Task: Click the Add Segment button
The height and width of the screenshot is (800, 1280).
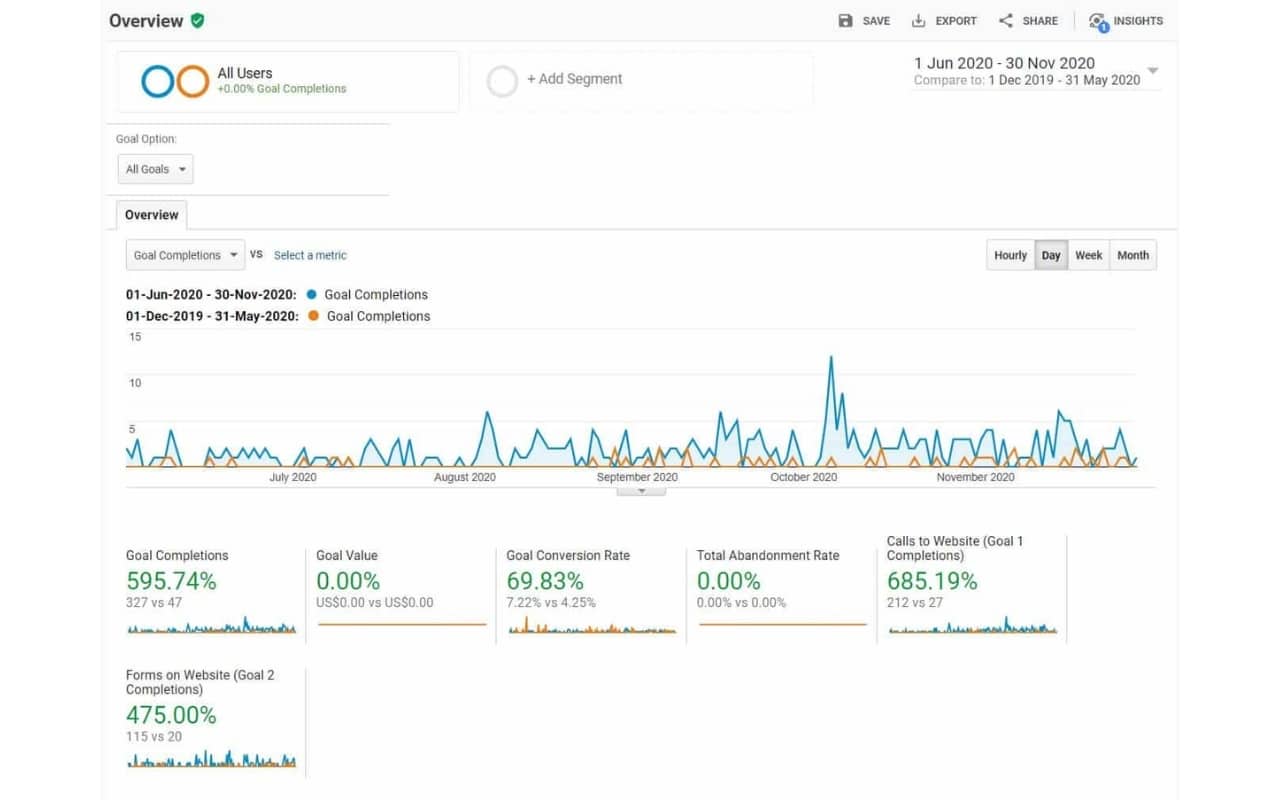Action: (x=574, y=79)
